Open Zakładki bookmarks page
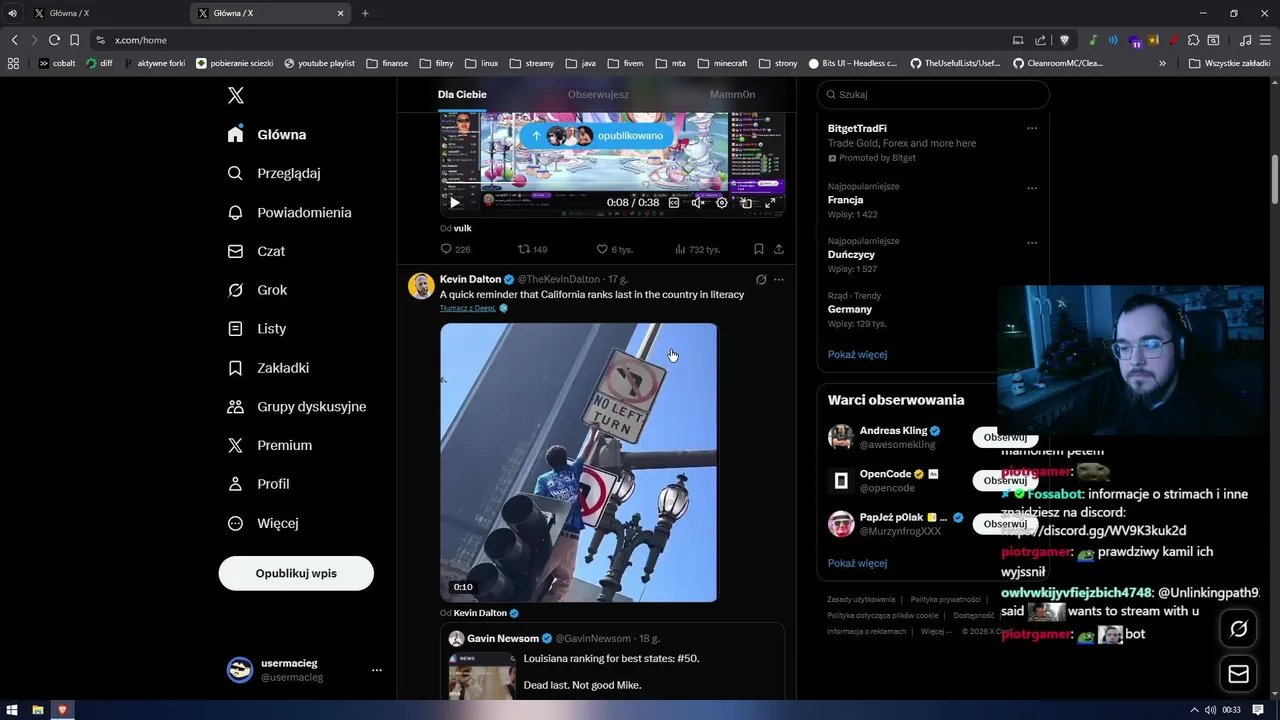This screenshot has height=720, width=1280. 269,368
